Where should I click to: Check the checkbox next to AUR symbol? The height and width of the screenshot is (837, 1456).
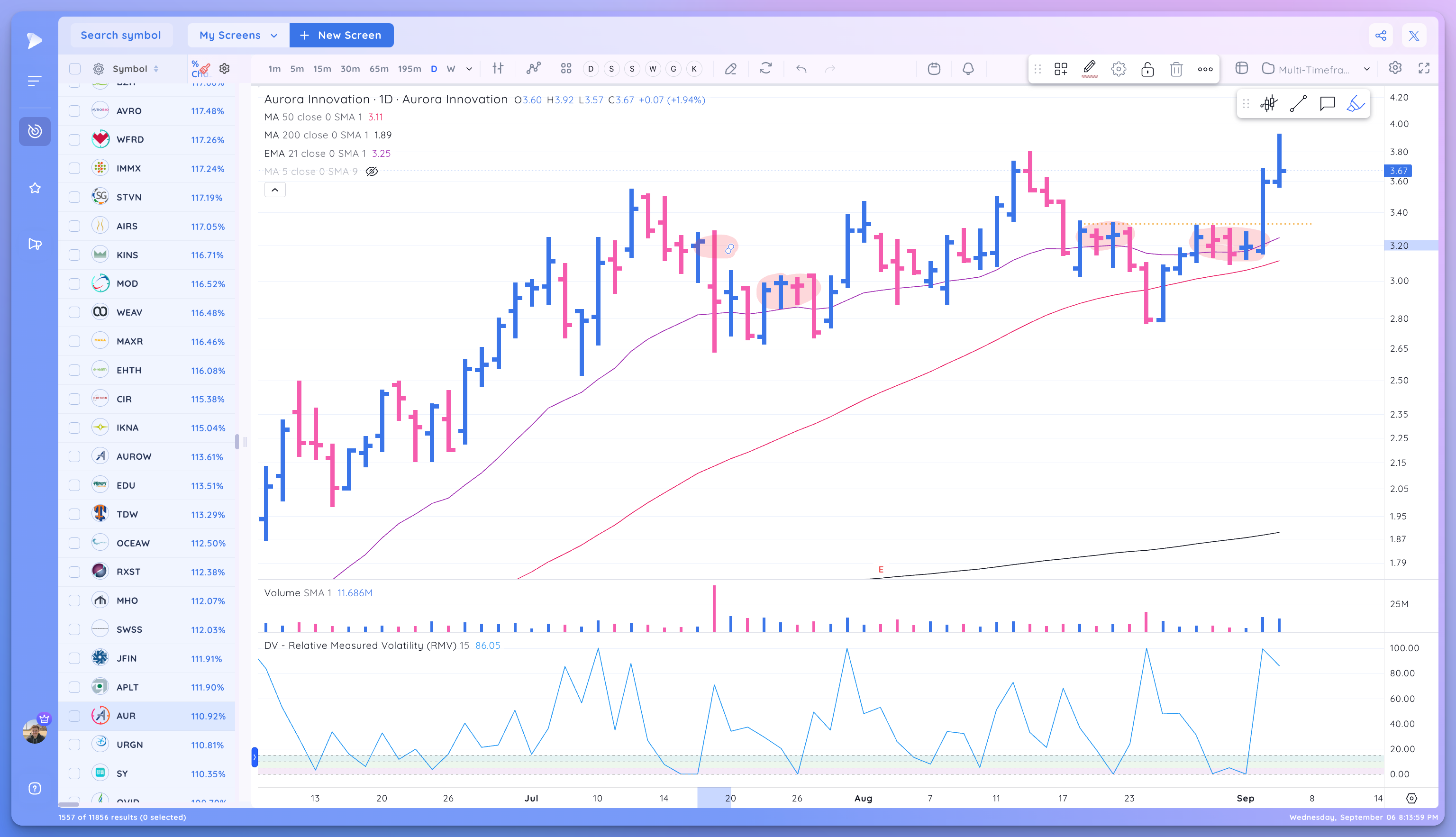click(75, 716)
